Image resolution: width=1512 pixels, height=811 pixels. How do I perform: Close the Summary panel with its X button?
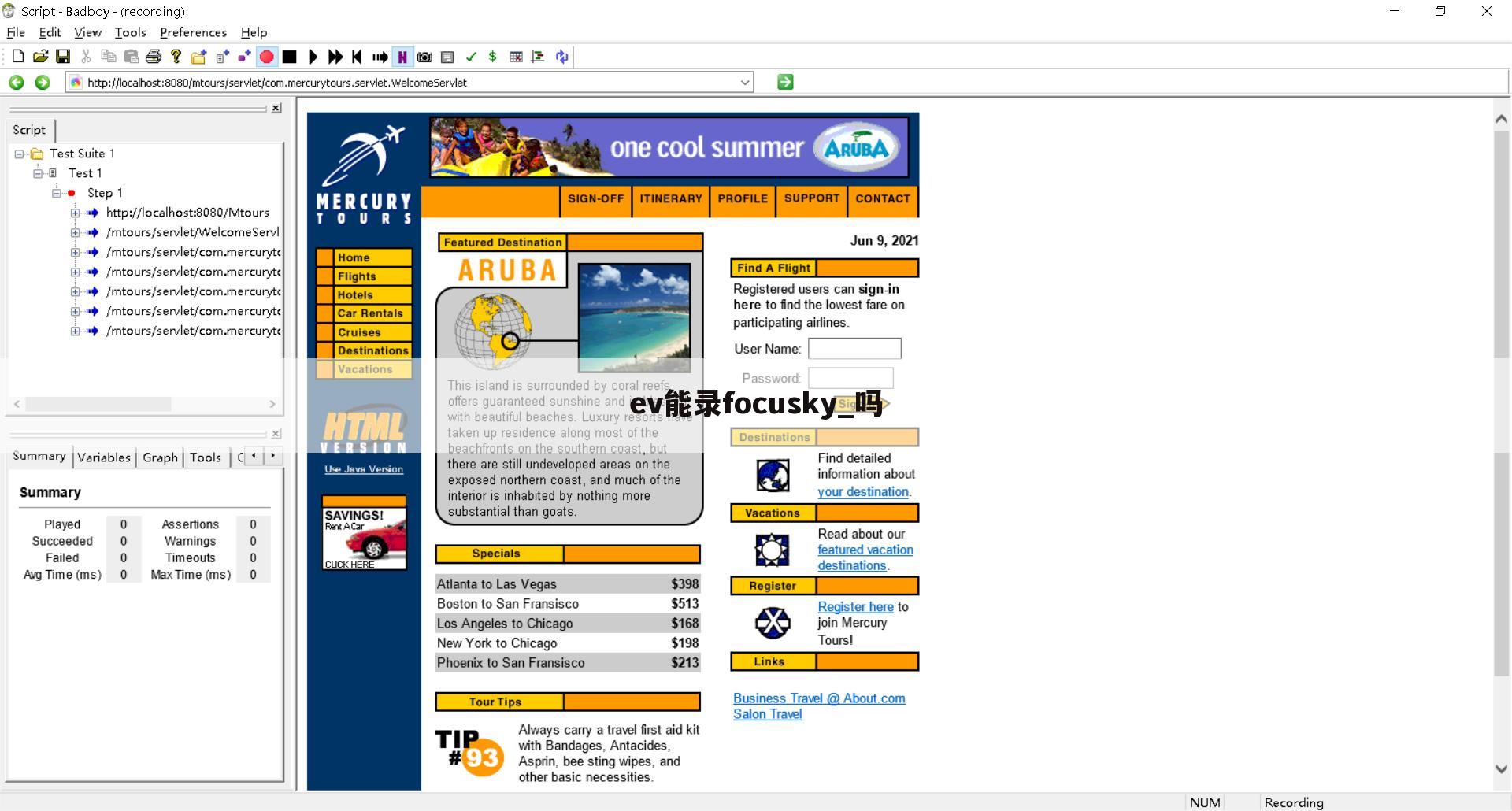(x=276, y=434)
